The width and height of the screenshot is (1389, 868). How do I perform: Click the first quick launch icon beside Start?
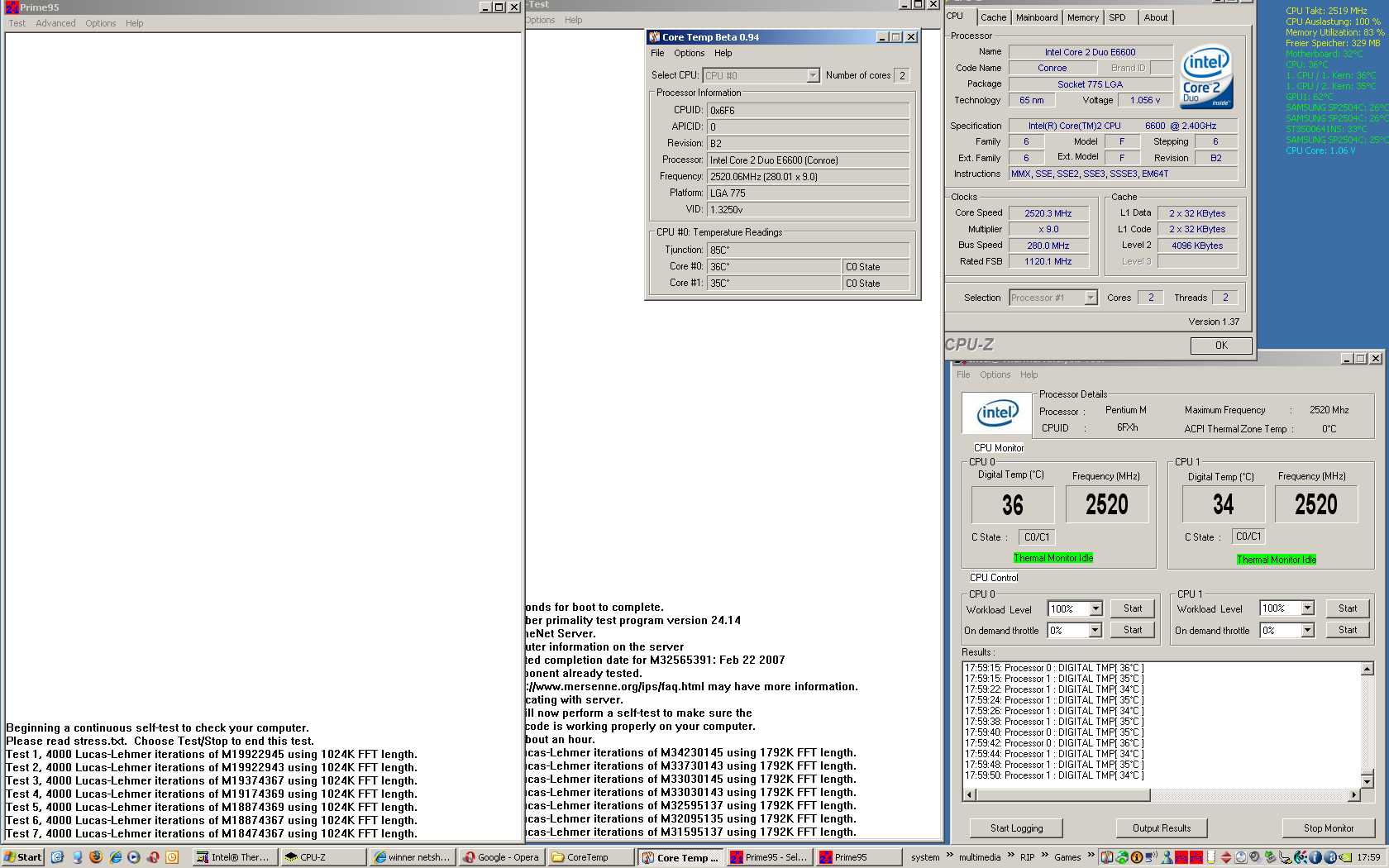coord(57,857)
